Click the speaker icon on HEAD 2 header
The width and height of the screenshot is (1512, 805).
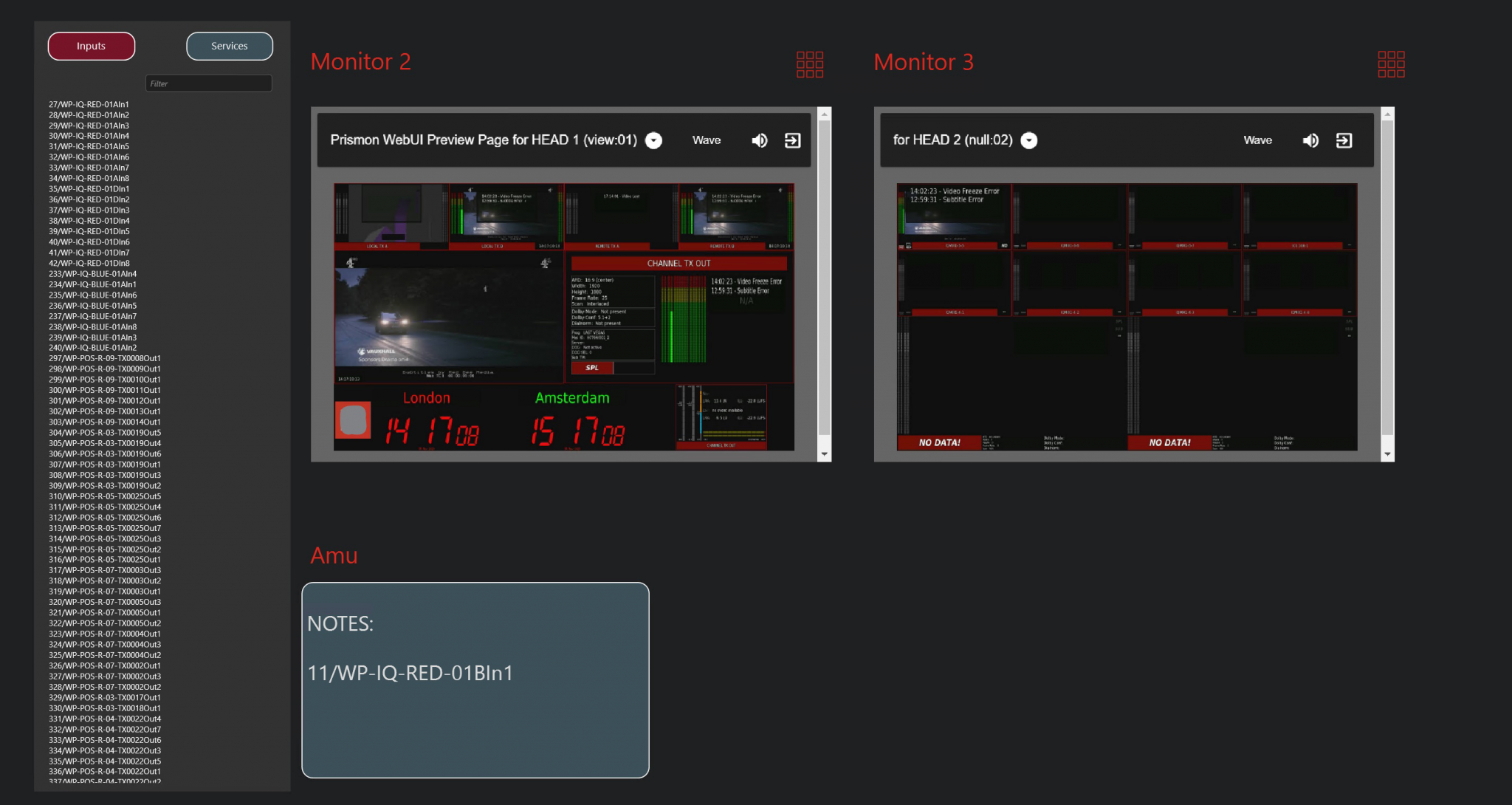coord(1311,140)
